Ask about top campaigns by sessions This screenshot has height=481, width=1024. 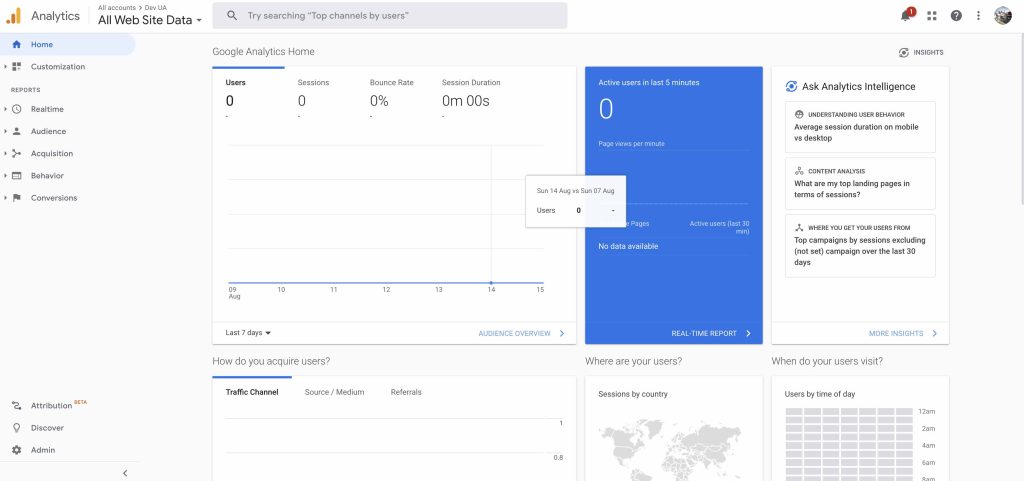860,245
